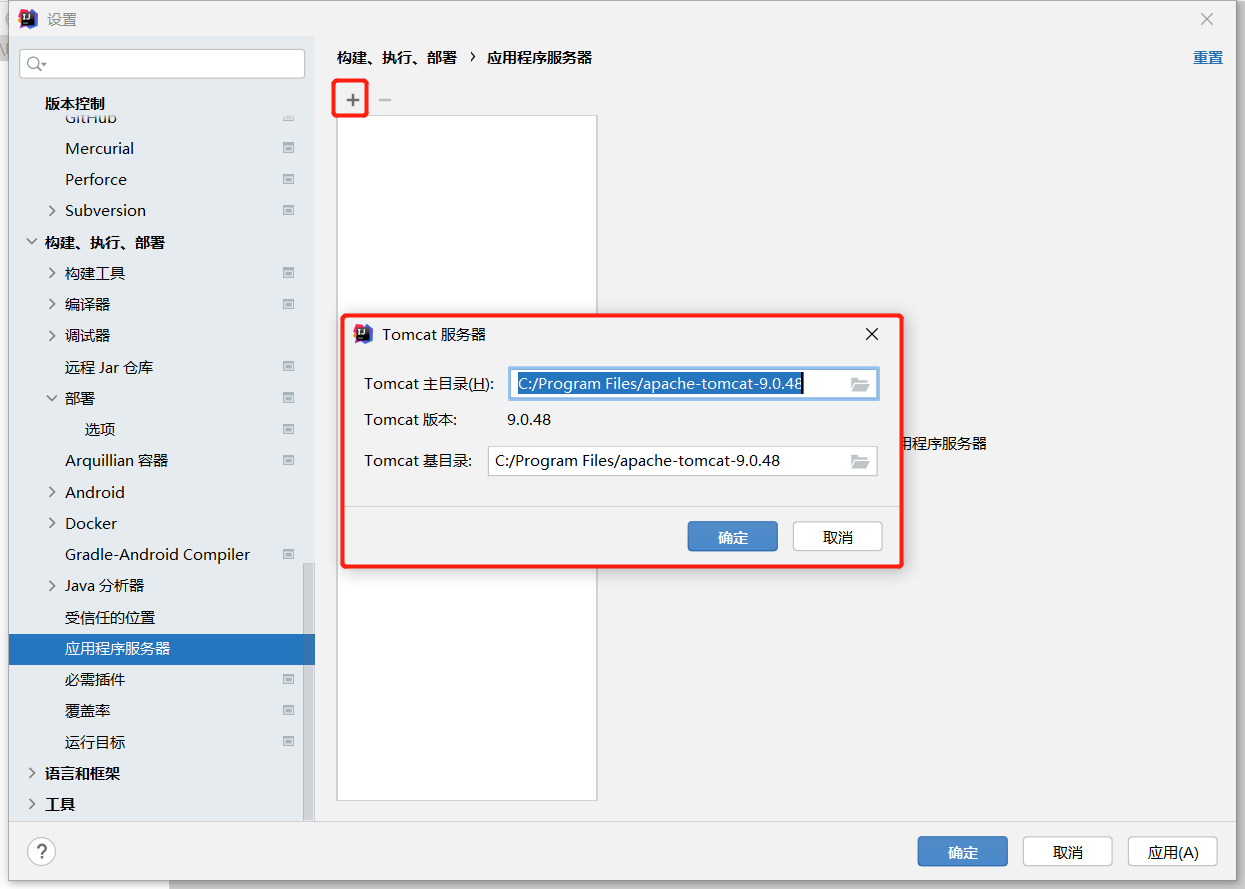Expand the 构建工具 node

click(52, 273)
